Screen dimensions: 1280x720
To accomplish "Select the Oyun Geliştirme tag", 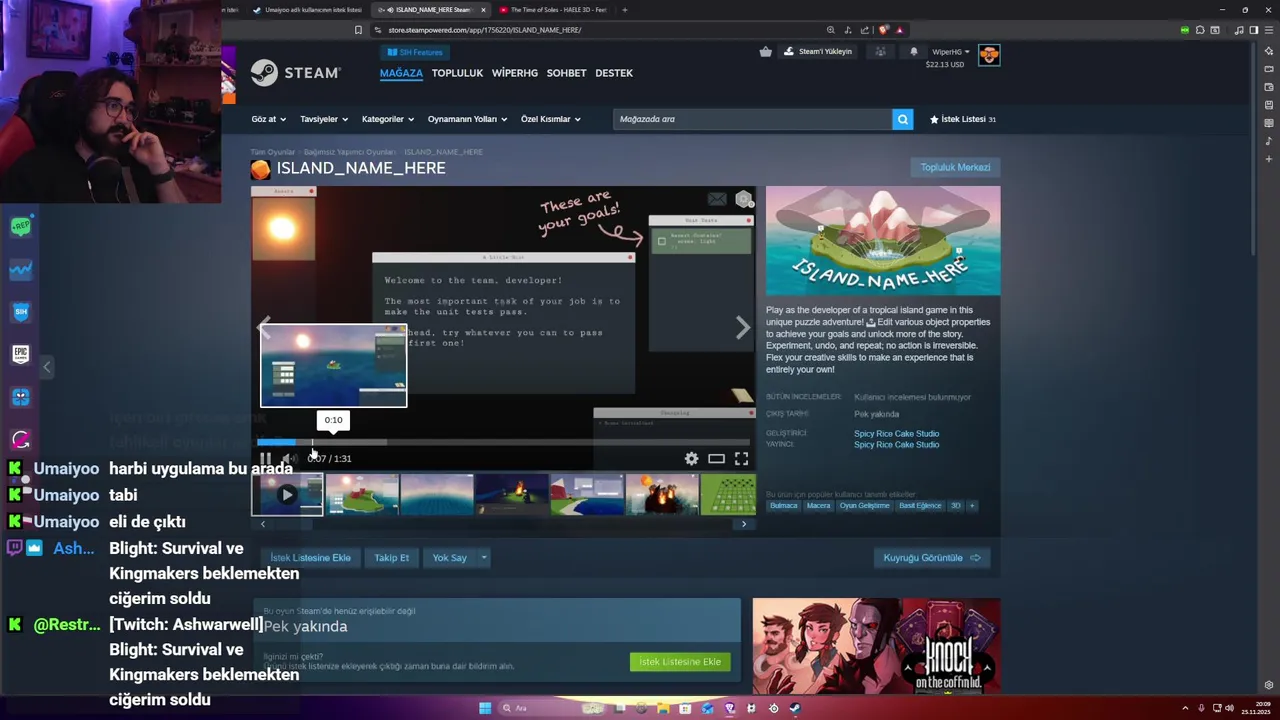I will click(x=864, y=506).
